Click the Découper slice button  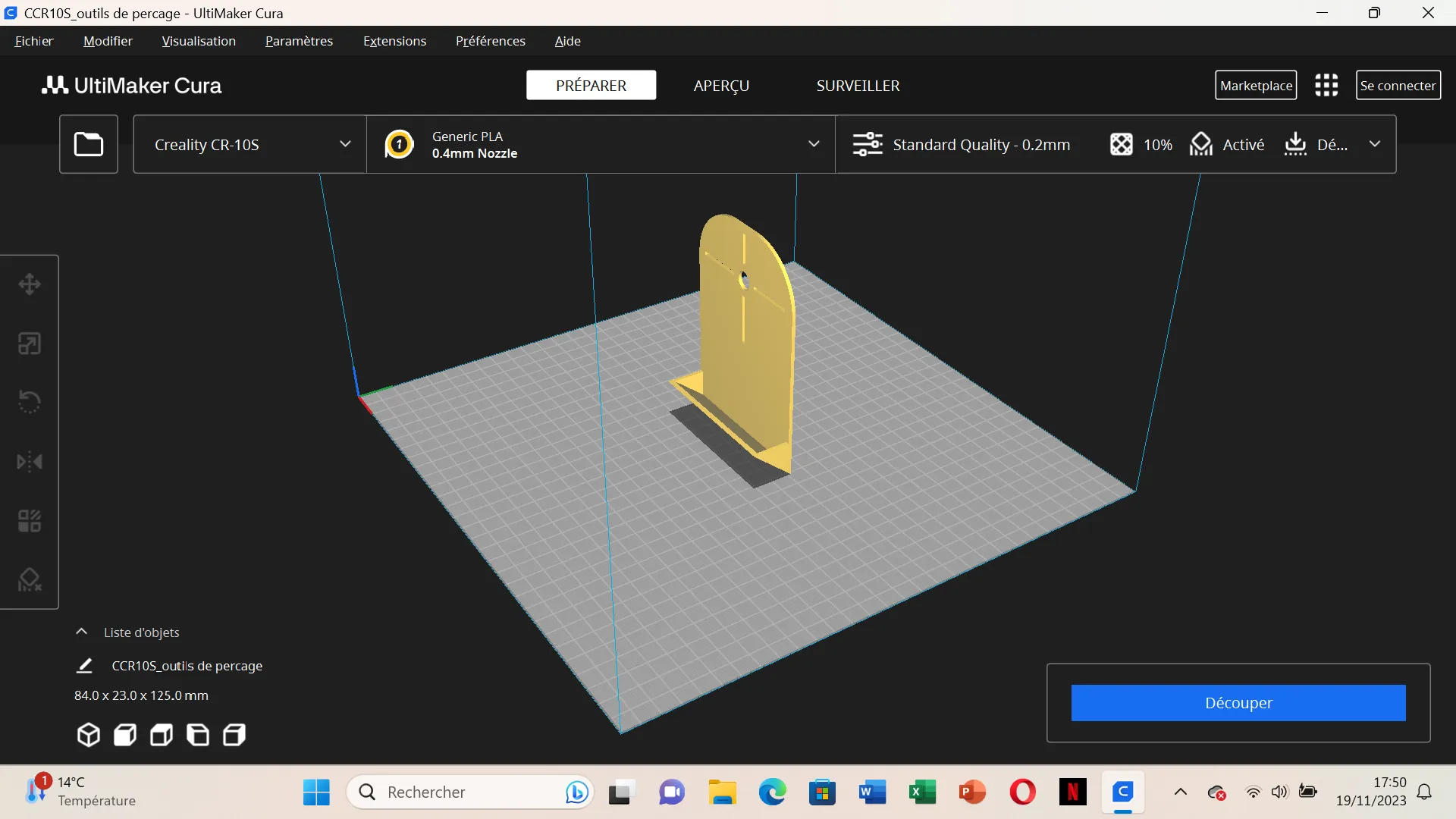[x=1238, y=703]
